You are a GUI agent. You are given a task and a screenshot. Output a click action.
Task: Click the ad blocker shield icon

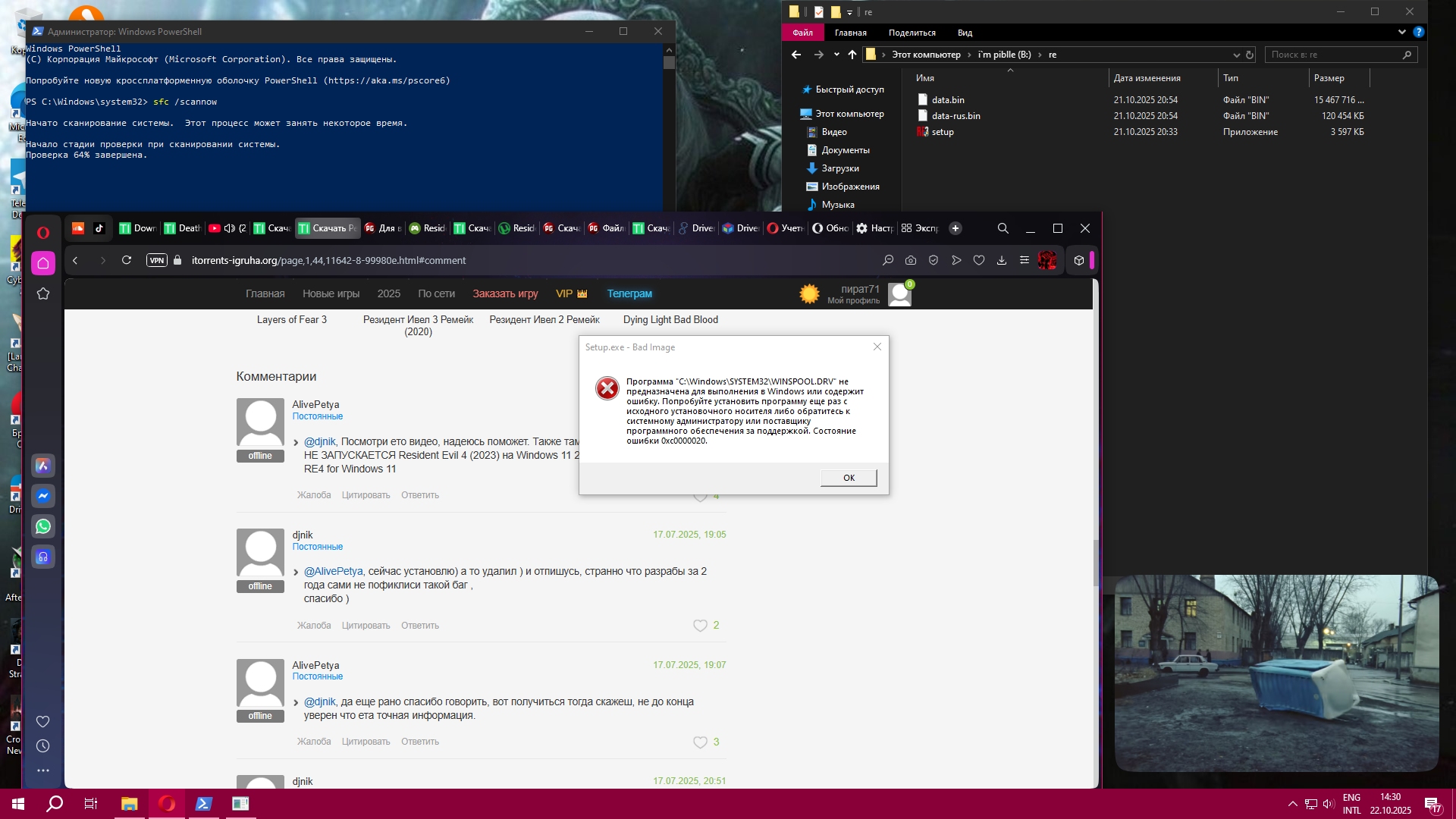934,260
